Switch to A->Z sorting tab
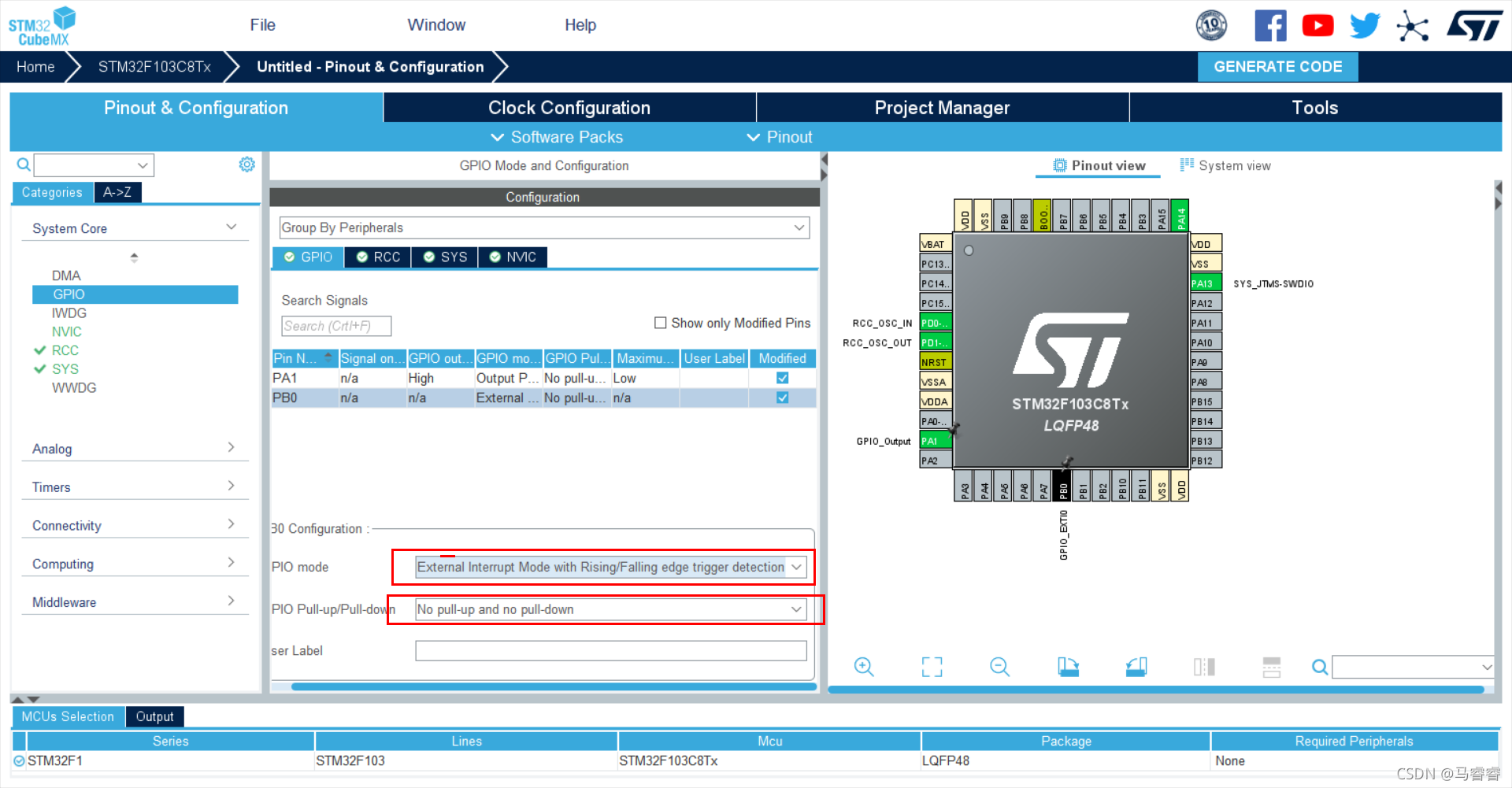The height and width of the screenshot is (788, 1512). pos(117,192)
